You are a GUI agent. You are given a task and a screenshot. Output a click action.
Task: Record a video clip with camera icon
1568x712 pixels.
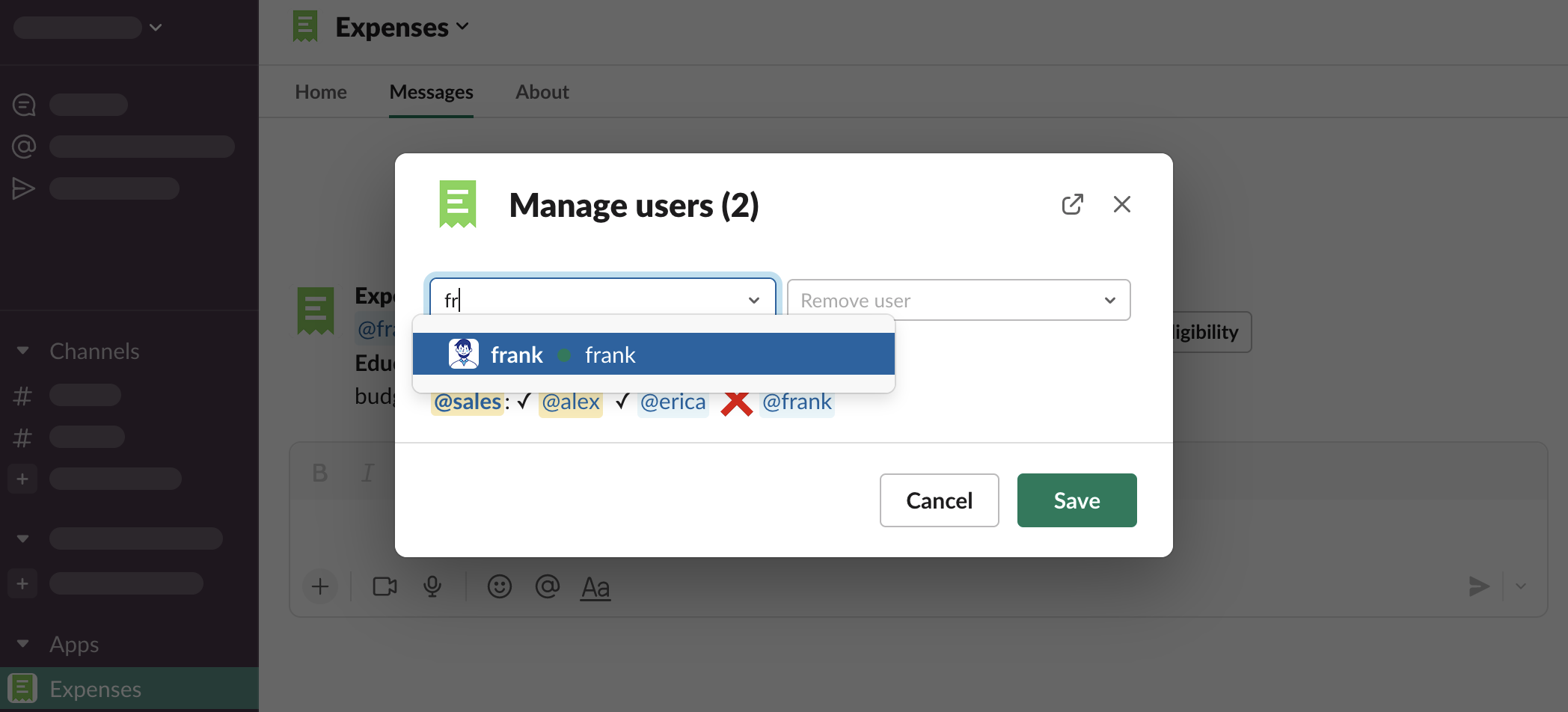point(385,586)
